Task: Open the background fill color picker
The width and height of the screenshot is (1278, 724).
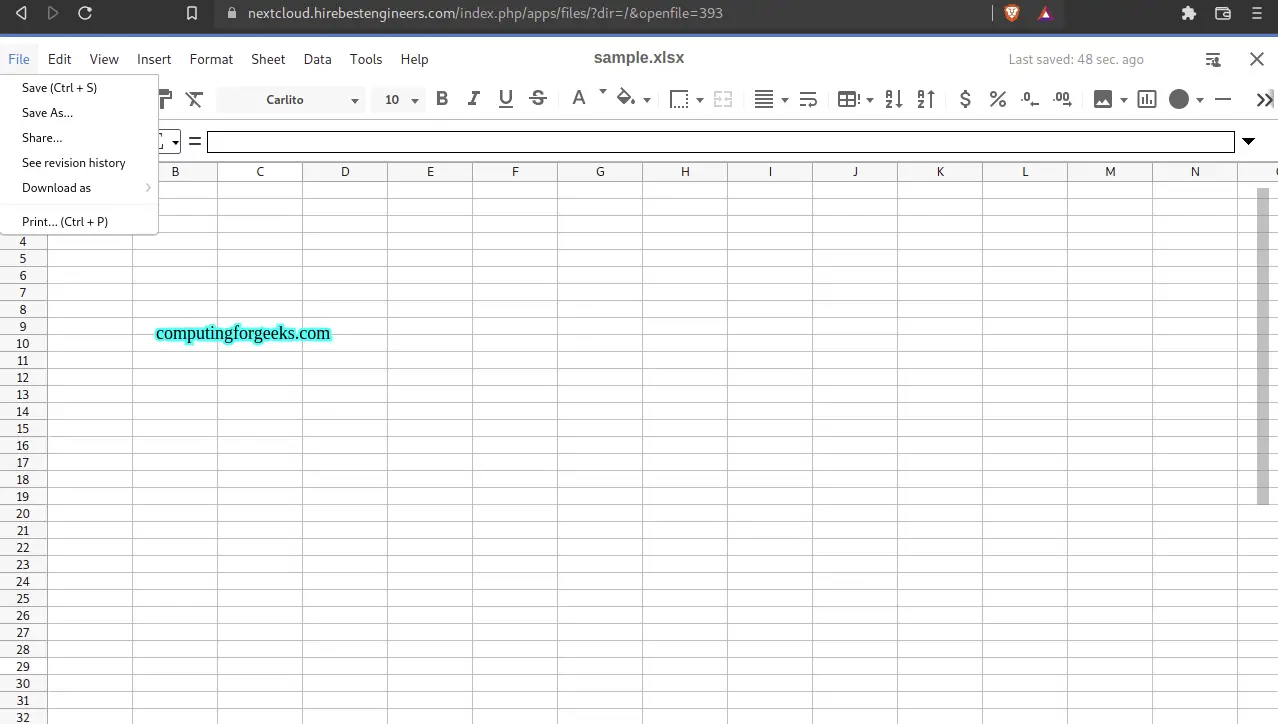Action: click(626, 99)
